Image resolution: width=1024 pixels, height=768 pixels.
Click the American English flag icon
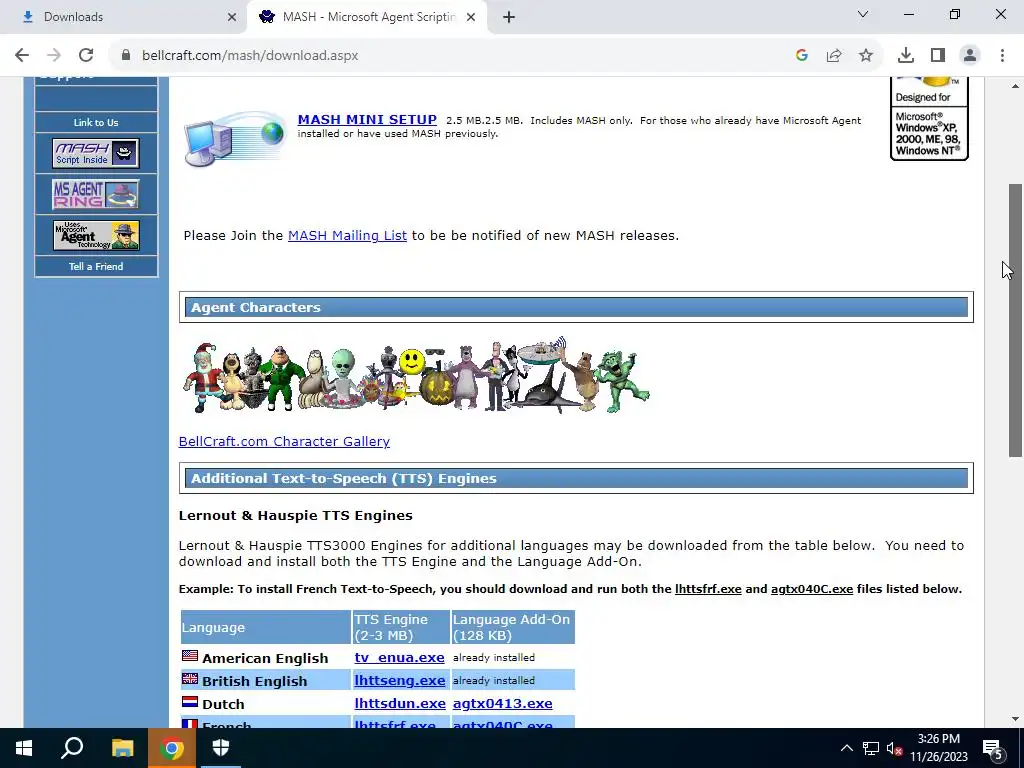pyautogui.click(x=190, y=656)
